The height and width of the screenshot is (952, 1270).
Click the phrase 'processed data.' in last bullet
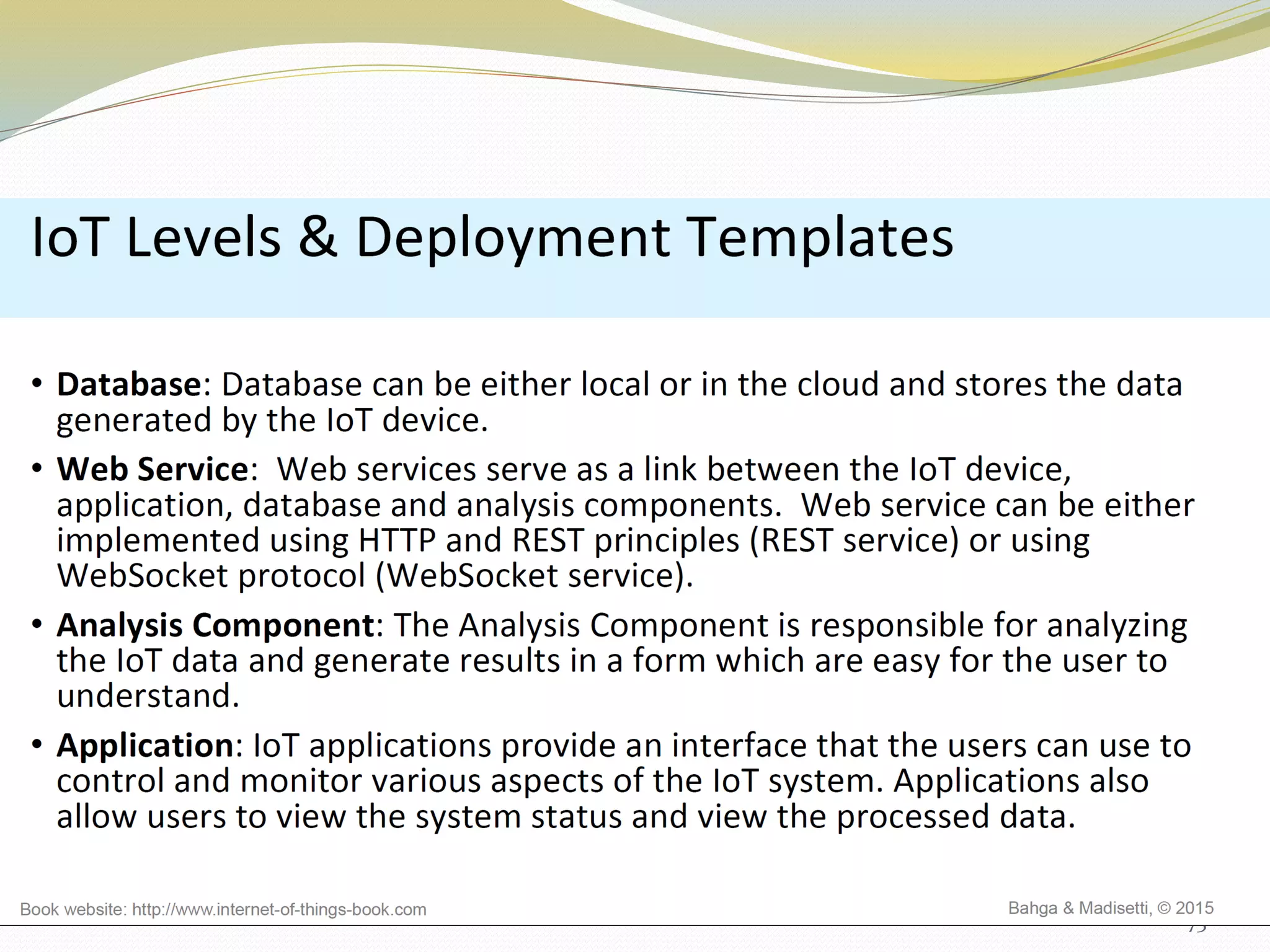(955, 816)
